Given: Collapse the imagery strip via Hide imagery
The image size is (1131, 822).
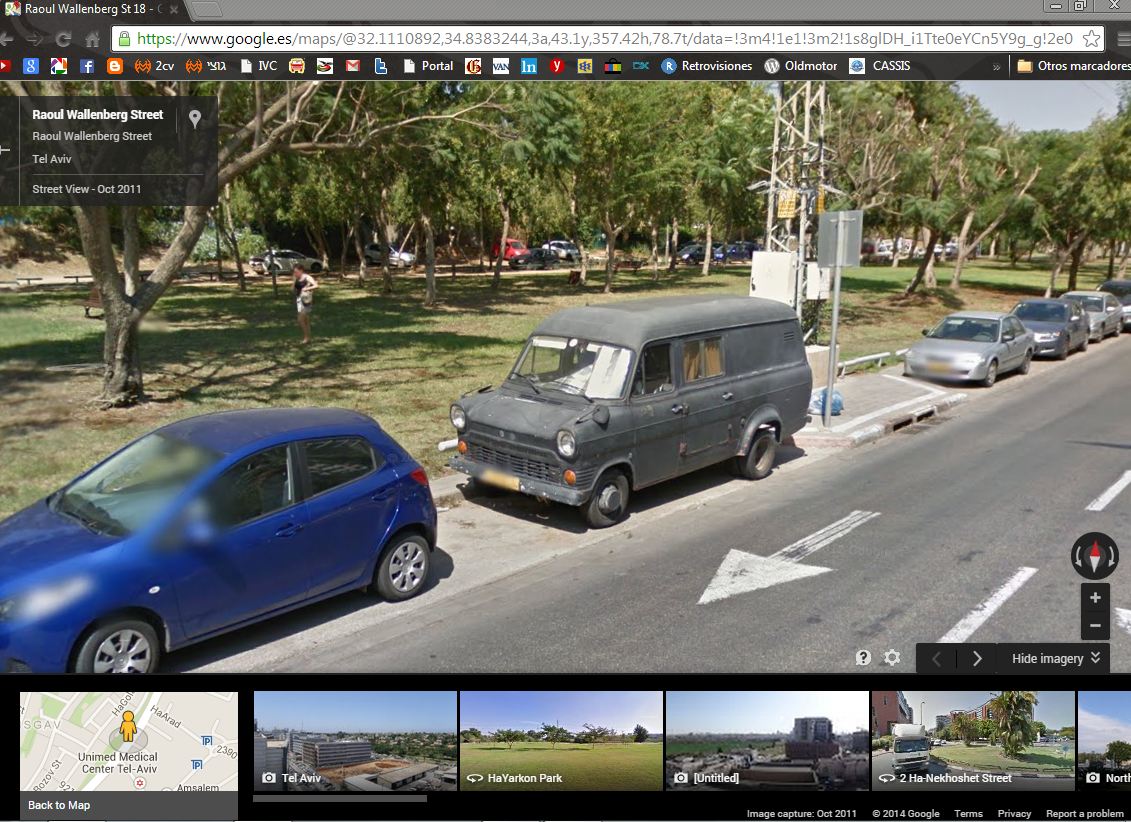Looking at the screenshot, I should 1055,658.
